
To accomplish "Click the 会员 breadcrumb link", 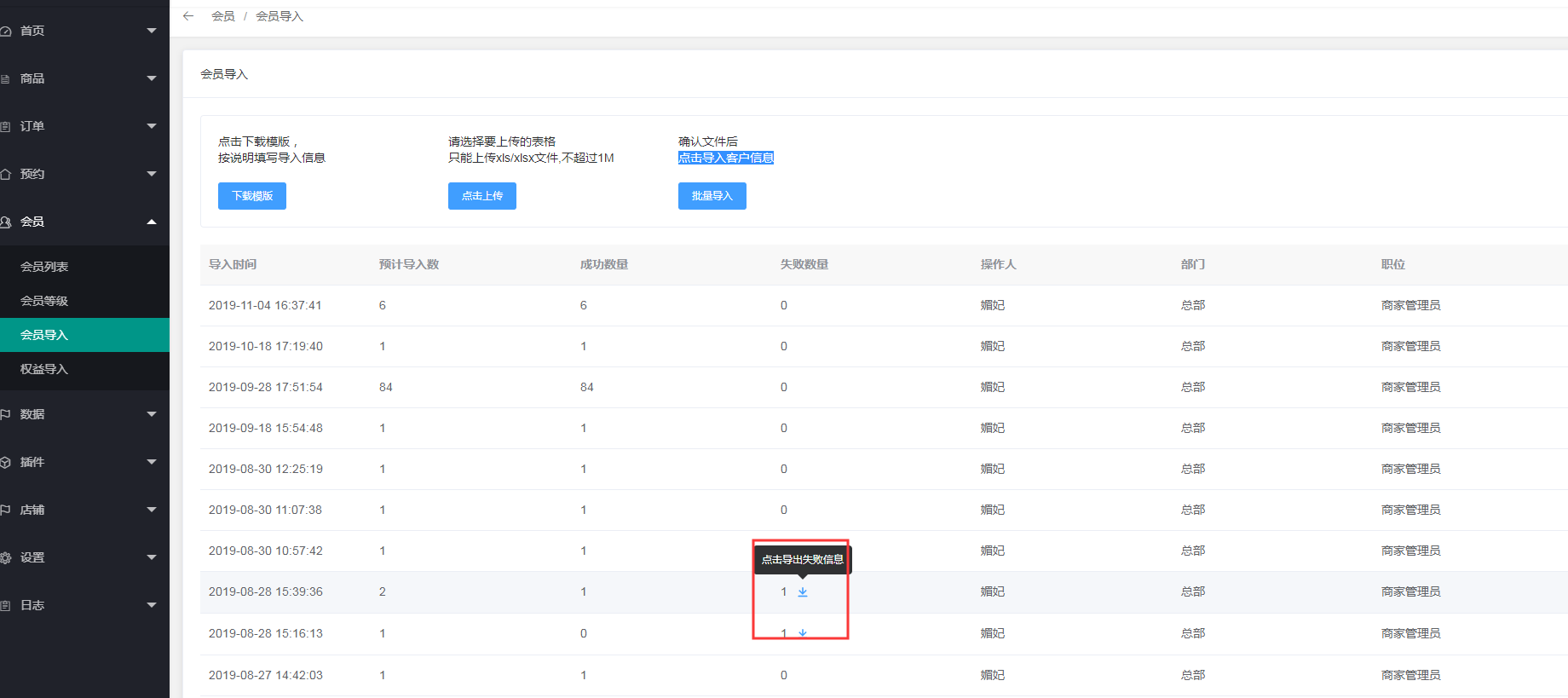I will click(x=223, y=16).
